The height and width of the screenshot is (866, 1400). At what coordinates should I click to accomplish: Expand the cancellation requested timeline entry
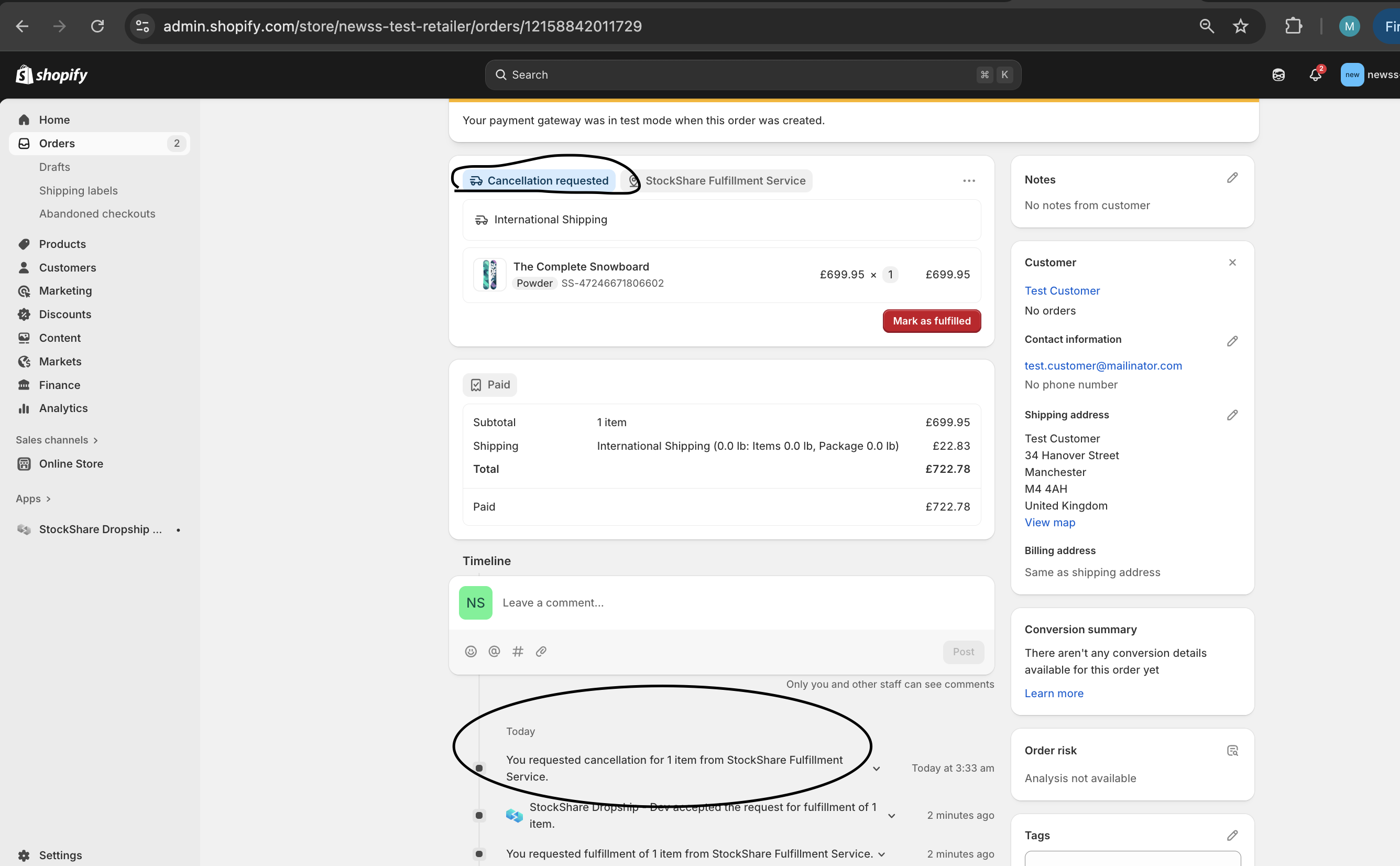876,768
